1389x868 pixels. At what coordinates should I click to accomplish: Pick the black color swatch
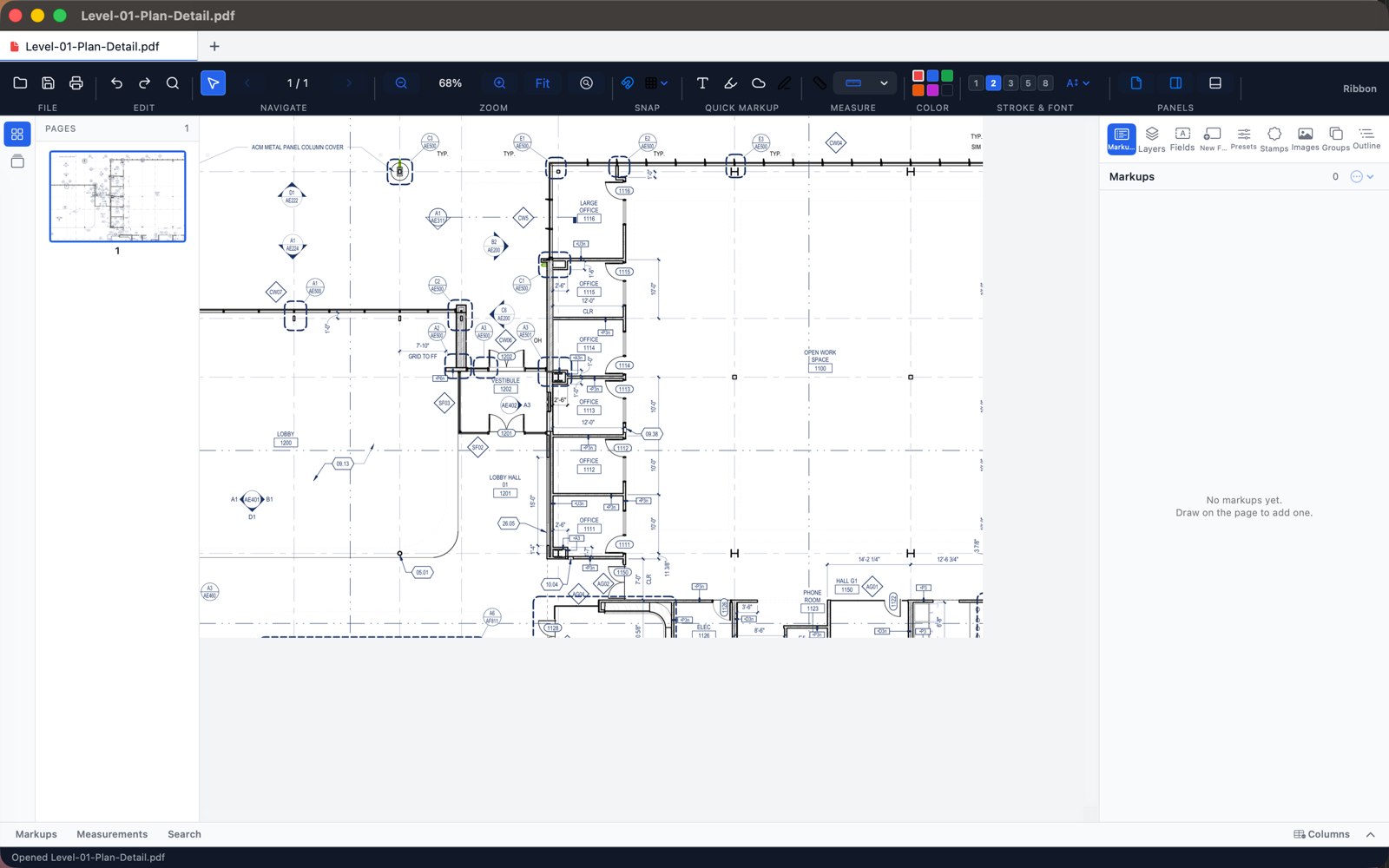(947, 90)
